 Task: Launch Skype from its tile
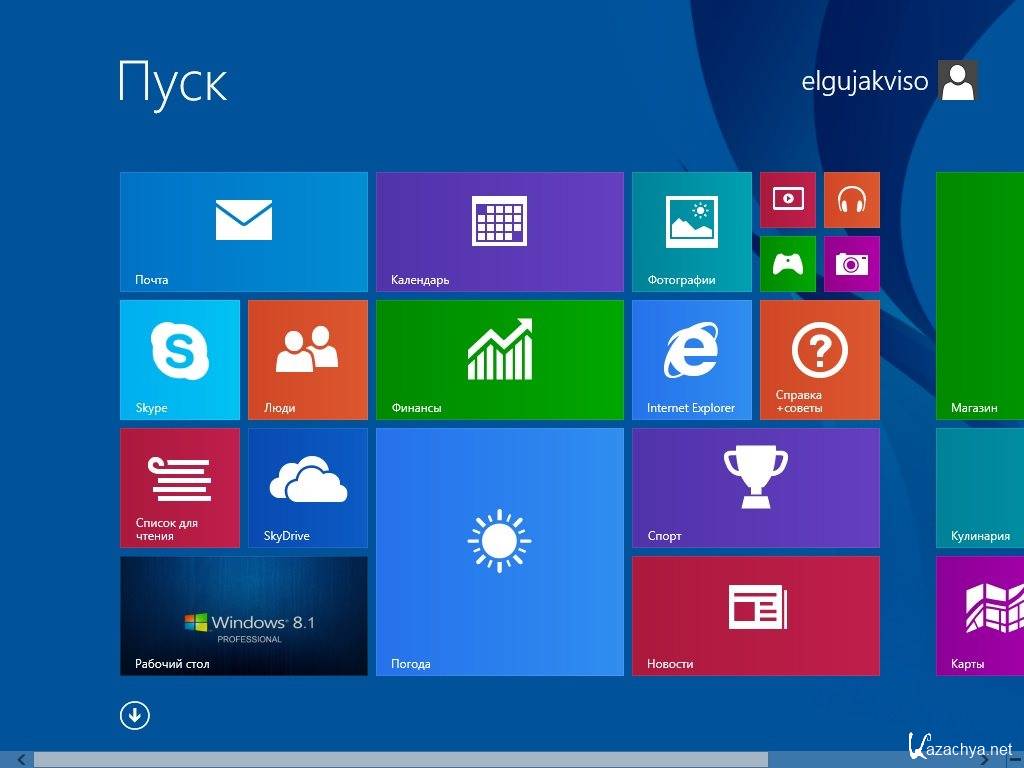[x=179, y=359]
